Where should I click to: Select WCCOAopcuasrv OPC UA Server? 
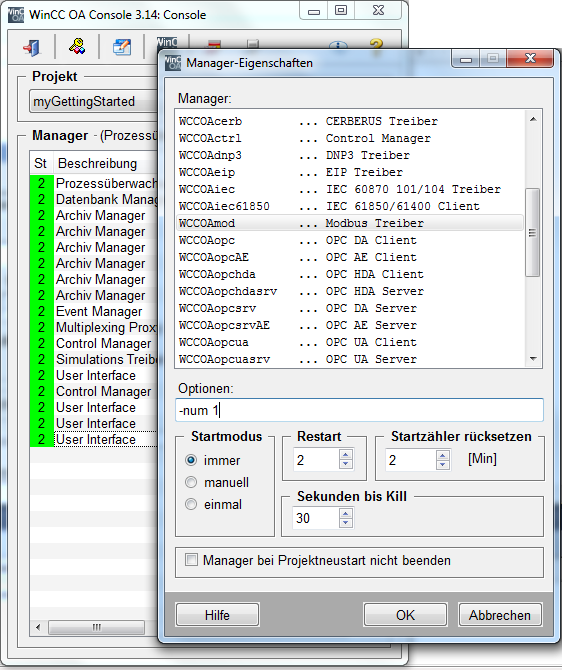[350, 359]
